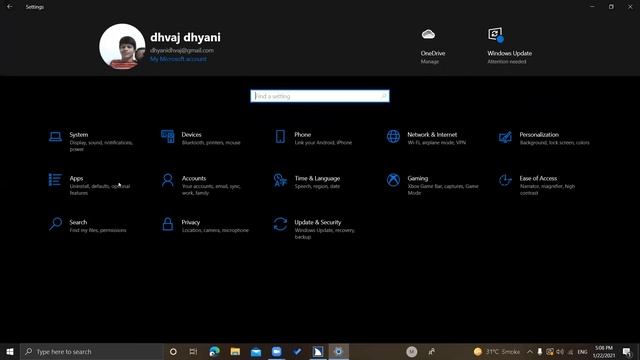The width and height of the screenshot is (640, 360).
Task: Open Task View in the taskbar
Action: click(193, 351)
